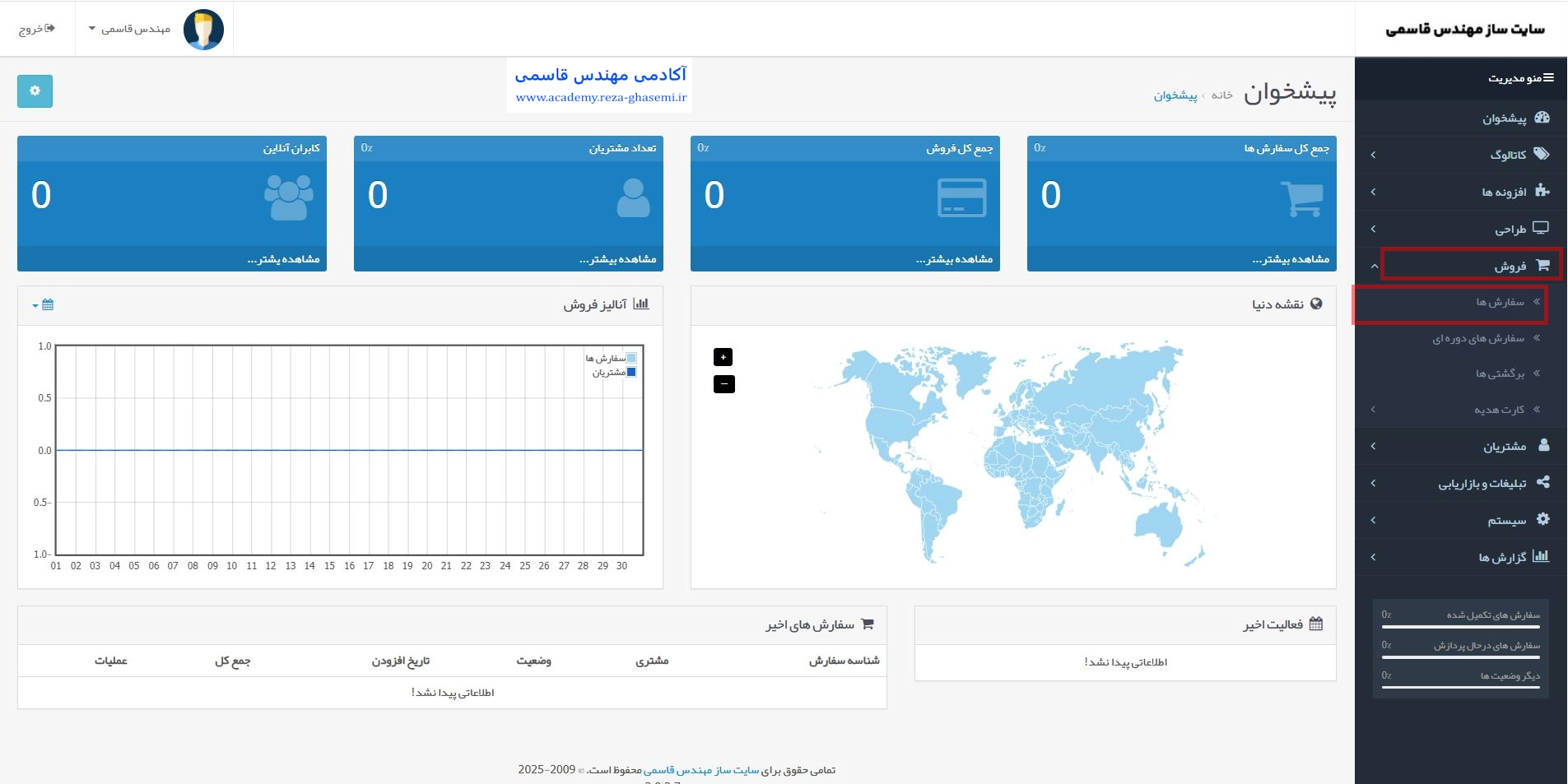The image size is (1568, 784).
Task: Open the www.academy.reza-ghasemi.ir banner link
Action: (x=601, y=97)
